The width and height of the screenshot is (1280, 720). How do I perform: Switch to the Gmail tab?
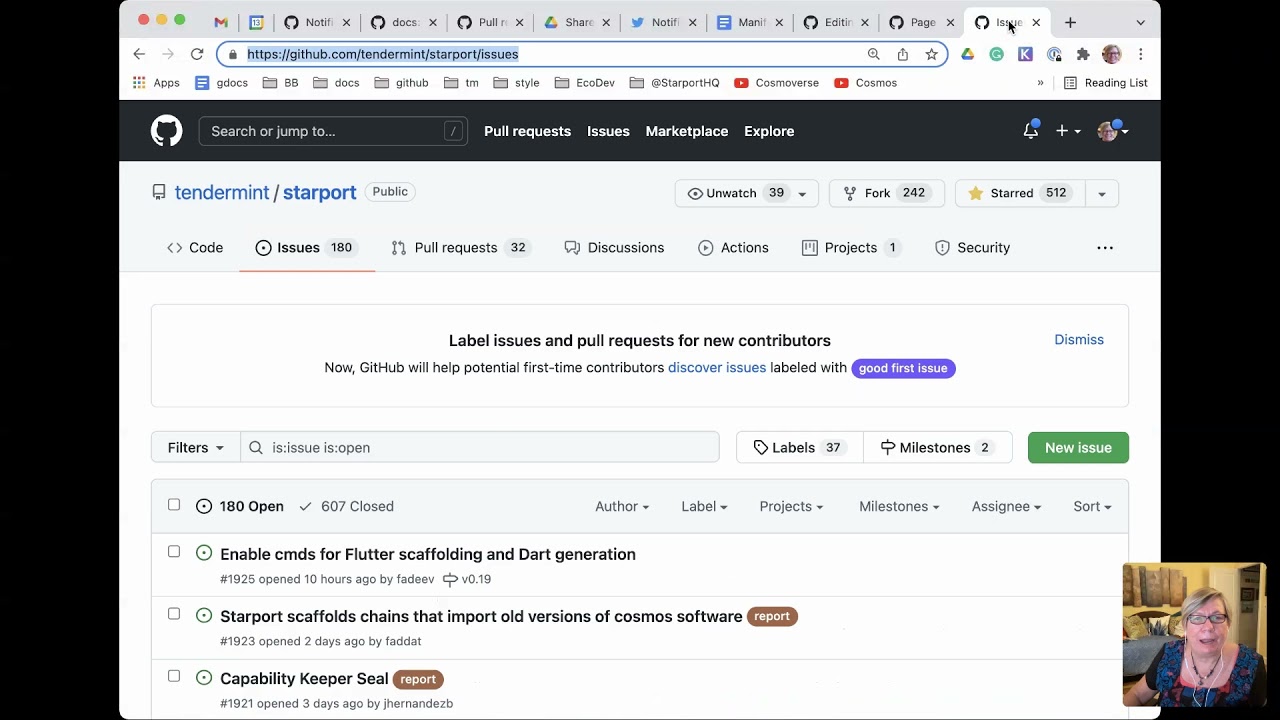tap(221, 22)
